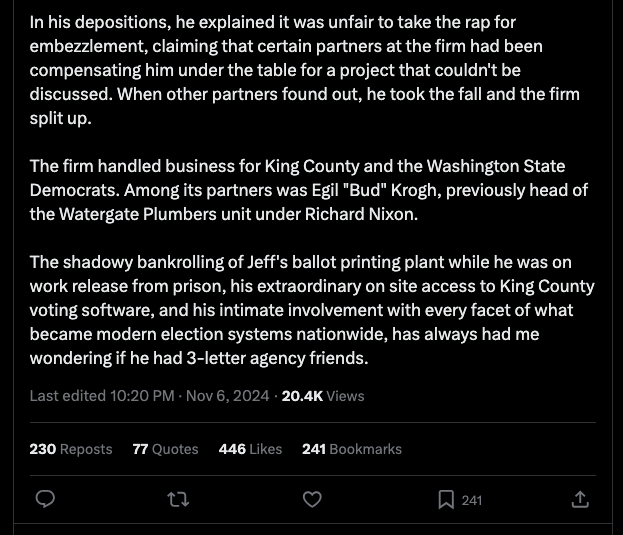Show the 446 Likes list
This screenshot has width=623, height=535.
coord(250,449)
